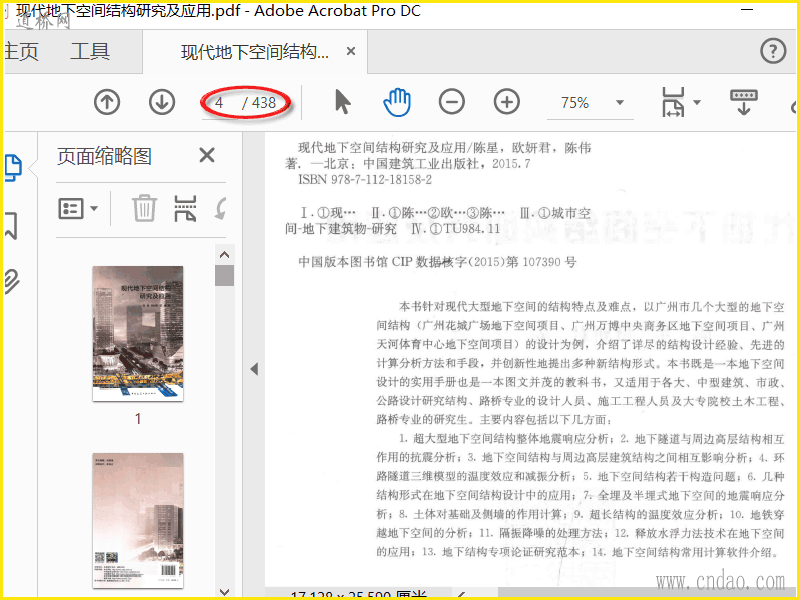Image resolution: width=800 pixels, height=600 pixels.
Task: Click the delete pages trash icon
Action: tap(144, 208)
